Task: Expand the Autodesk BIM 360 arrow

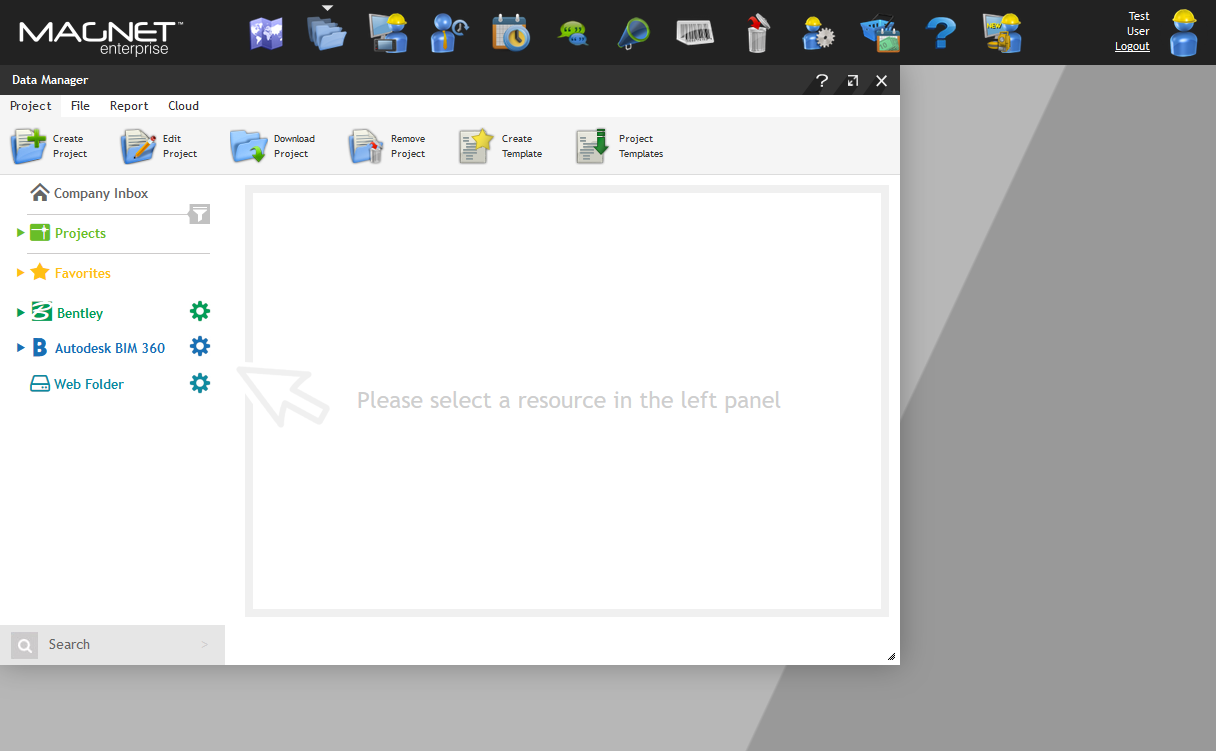Action: [x=21, y=348]
